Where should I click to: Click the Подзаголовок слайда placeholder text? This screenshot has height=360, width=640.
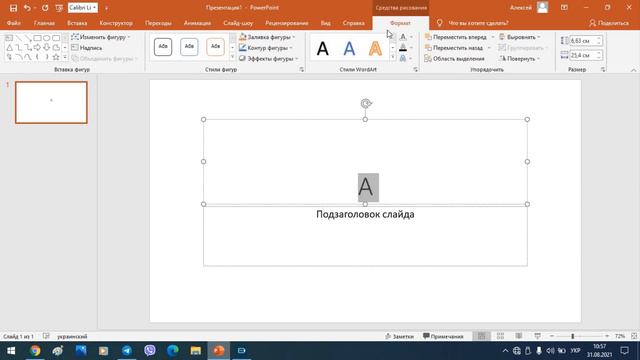365,214
